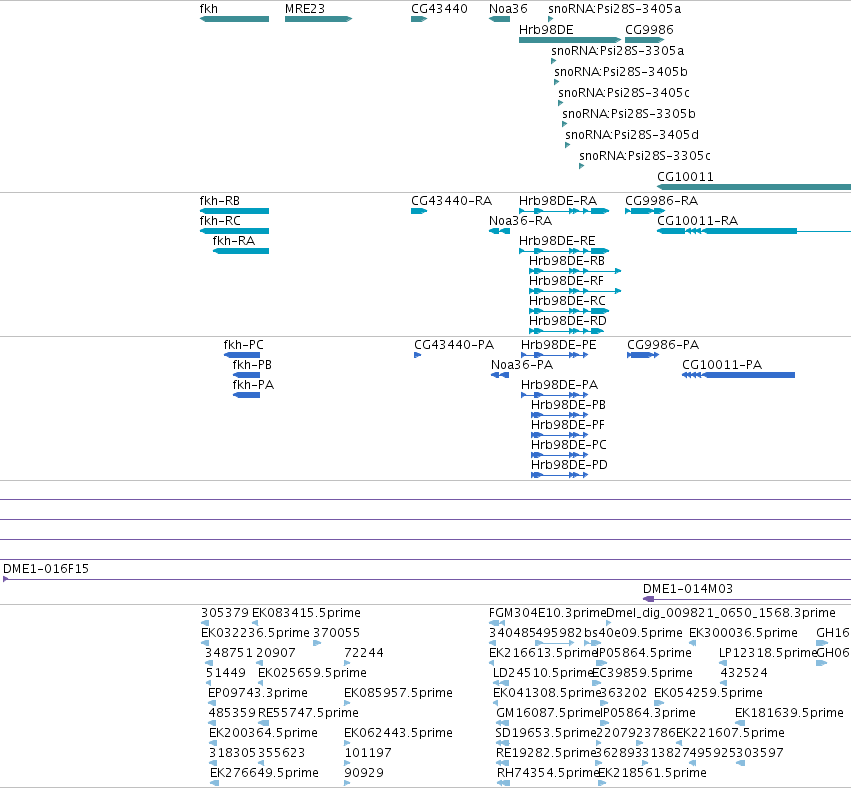Image resolution: width=851 pixels, height=788 pixels.
Task: Open transcript Hrb98DE-RF
Action: click(575, 291)
